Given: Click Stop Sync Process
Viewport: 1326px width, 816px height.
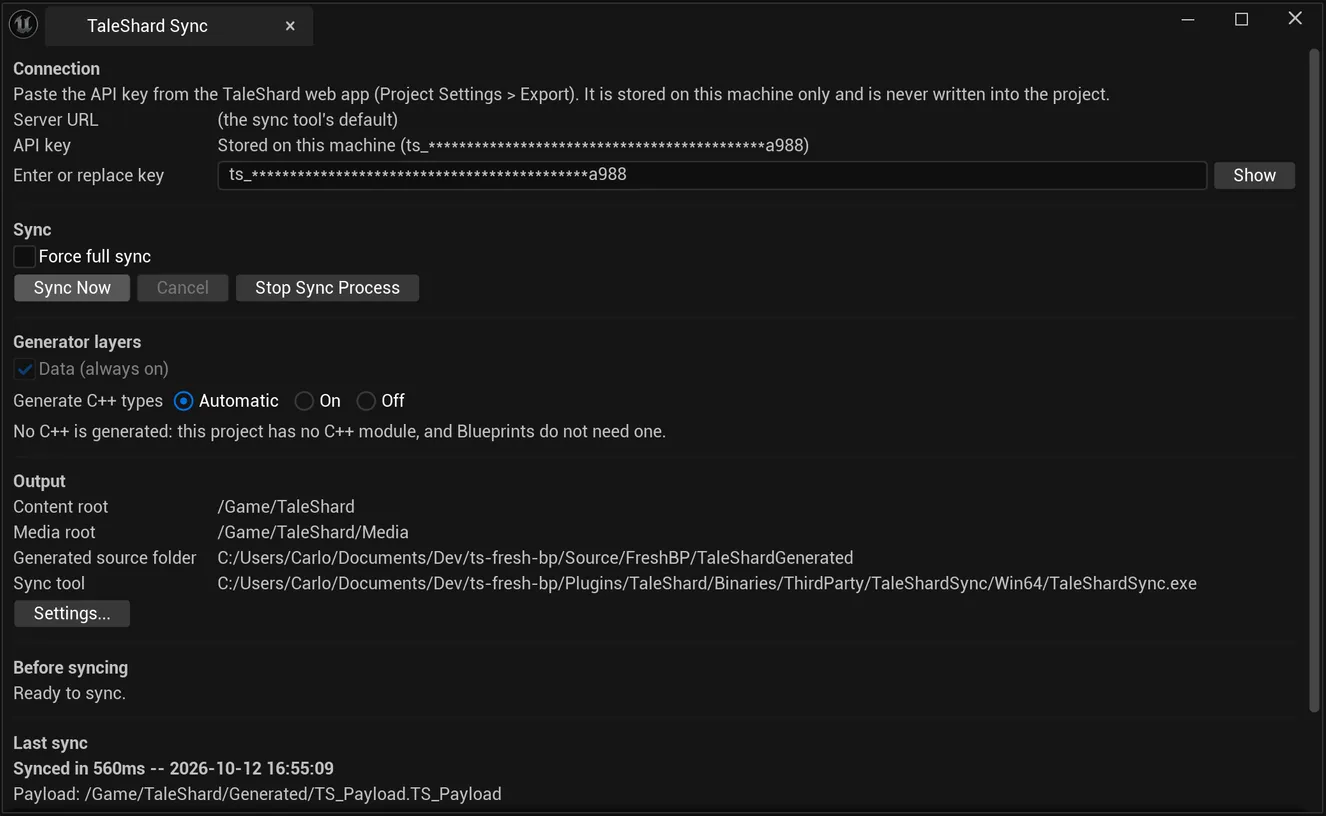Looking at the screenshot, I should click(x=327, y=288).
